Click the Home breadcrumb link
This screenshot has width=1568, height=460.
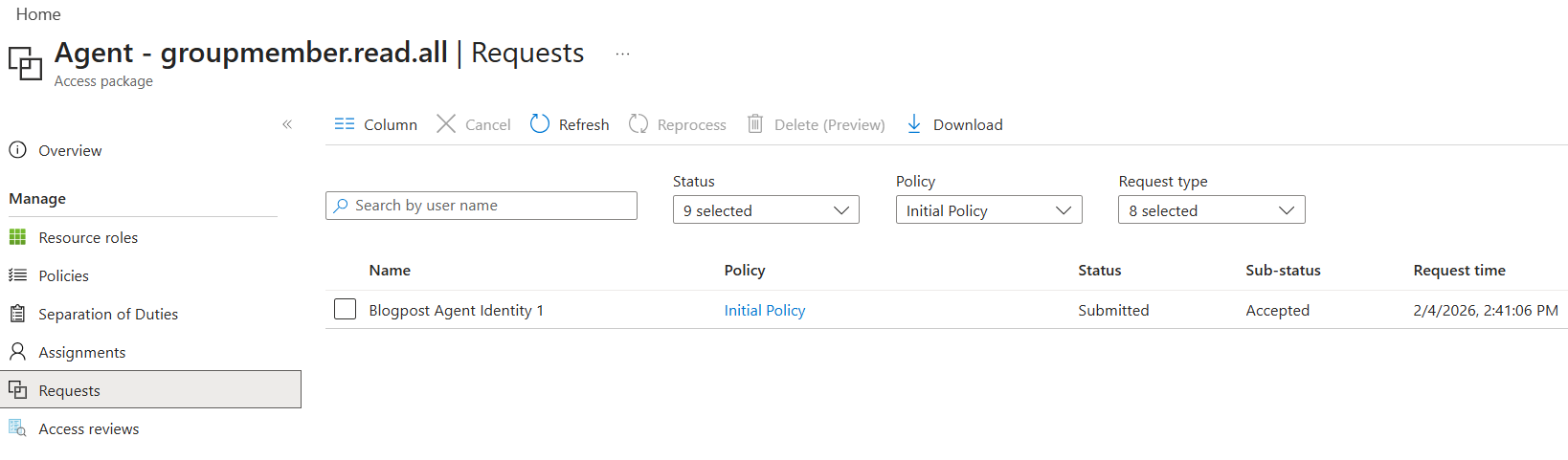(x=38, y=14)
